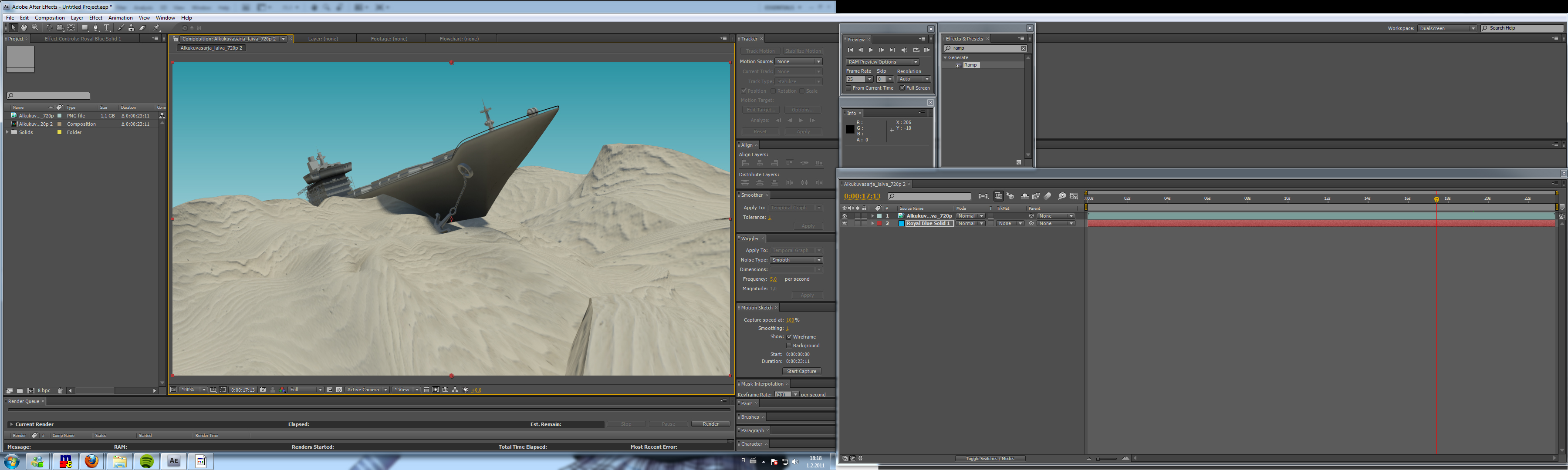The image size is (1568, 470).
Task: Select the Pen tool
Action: pyautogui.click(x=95, y=27)
